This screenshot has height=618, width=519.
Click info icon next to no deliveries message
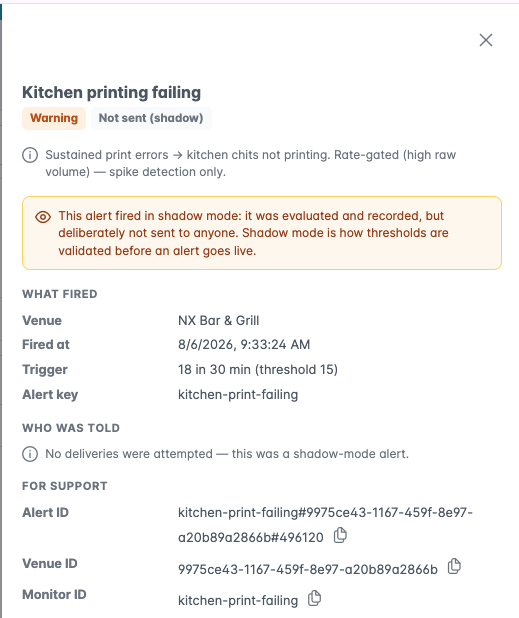click(30, 454)
